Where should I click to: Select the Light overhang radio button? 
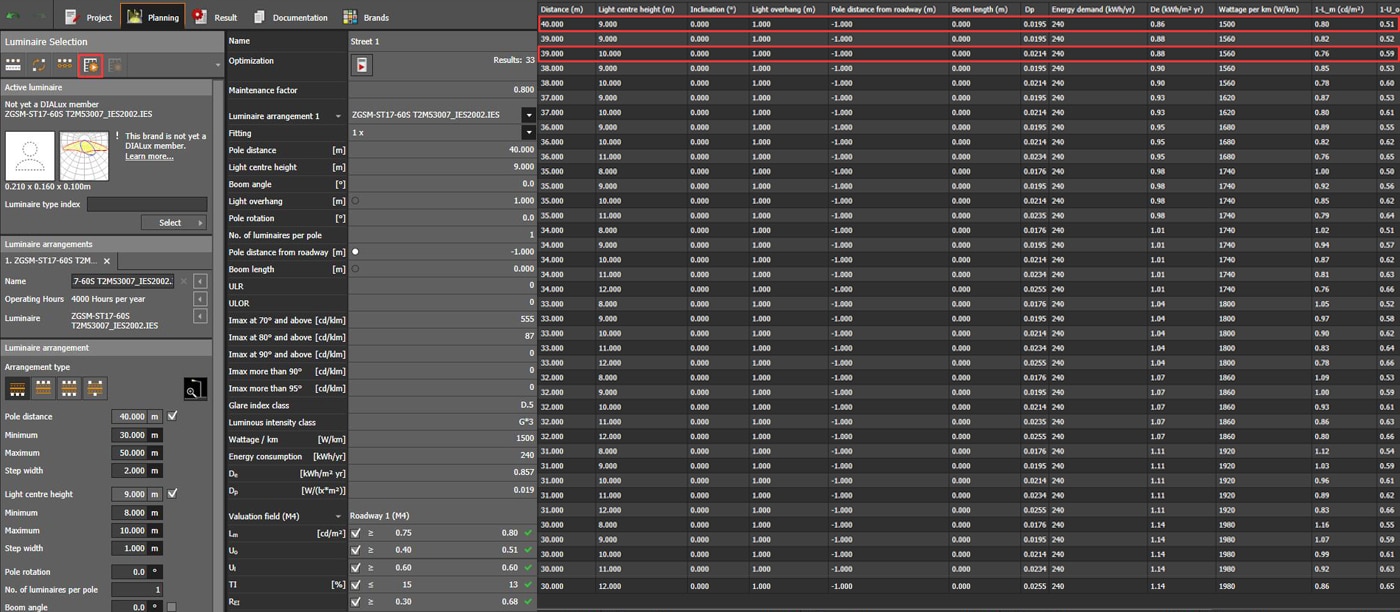[355, 201]
